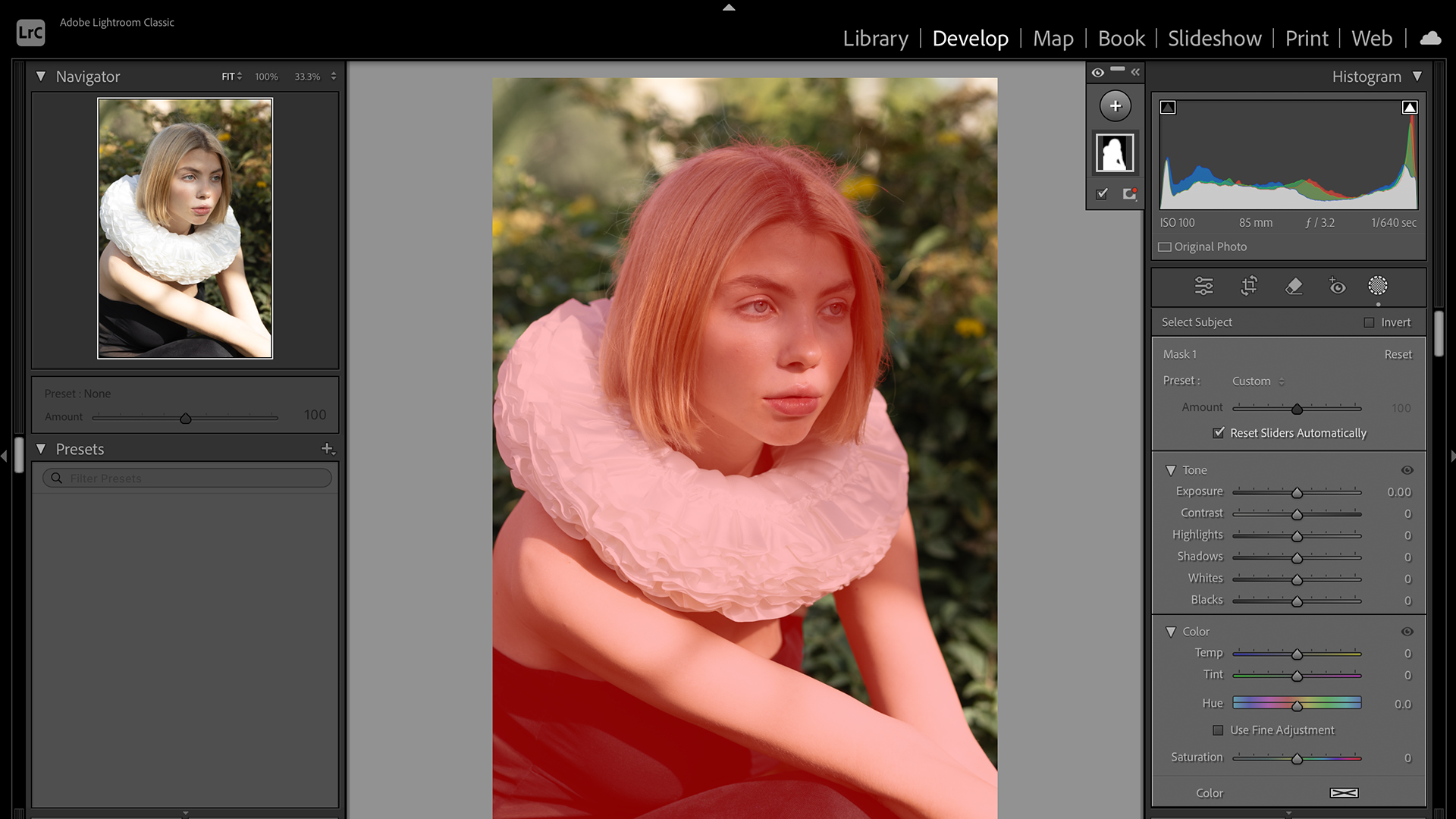Viewport: 1456px width, 819px height.
Task: Select the Red Eye correction tool
Action: coord(1337,286)
